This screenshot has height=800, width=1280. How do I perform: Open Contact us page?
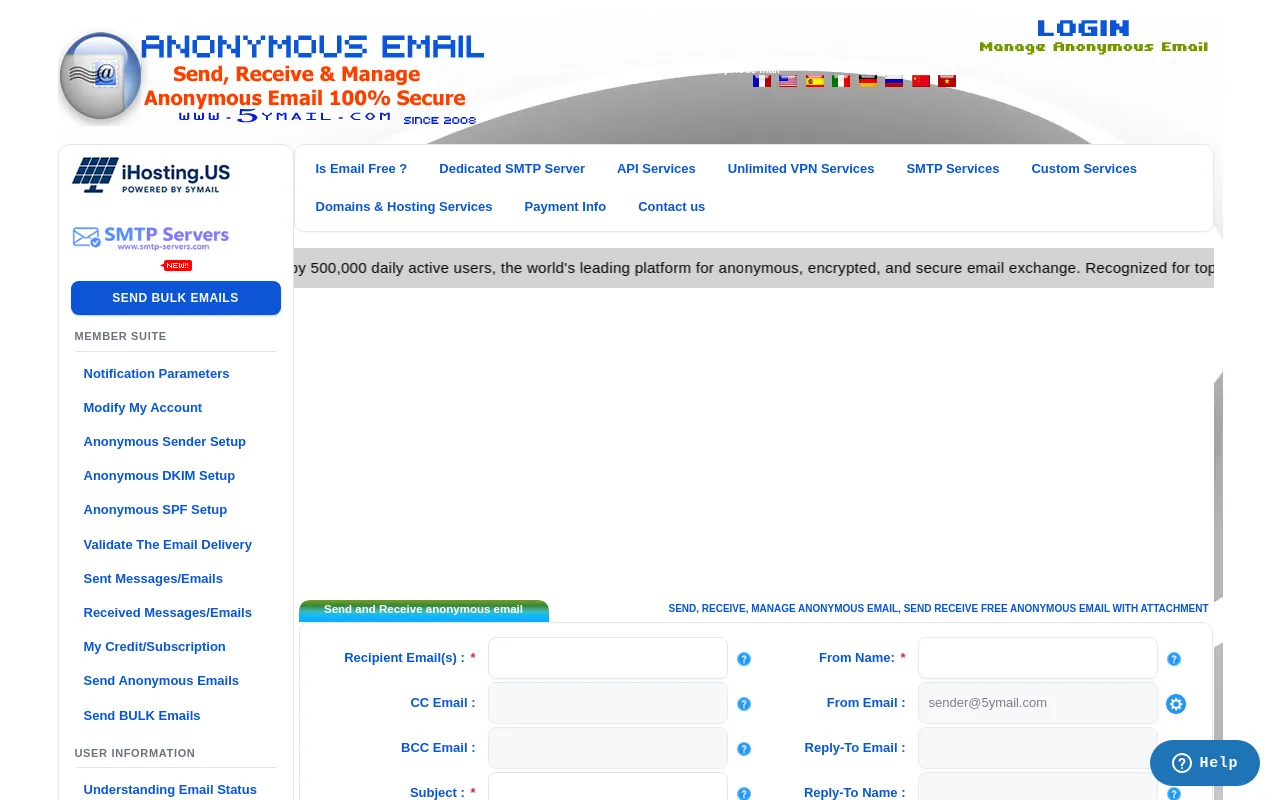pos(671,207)
